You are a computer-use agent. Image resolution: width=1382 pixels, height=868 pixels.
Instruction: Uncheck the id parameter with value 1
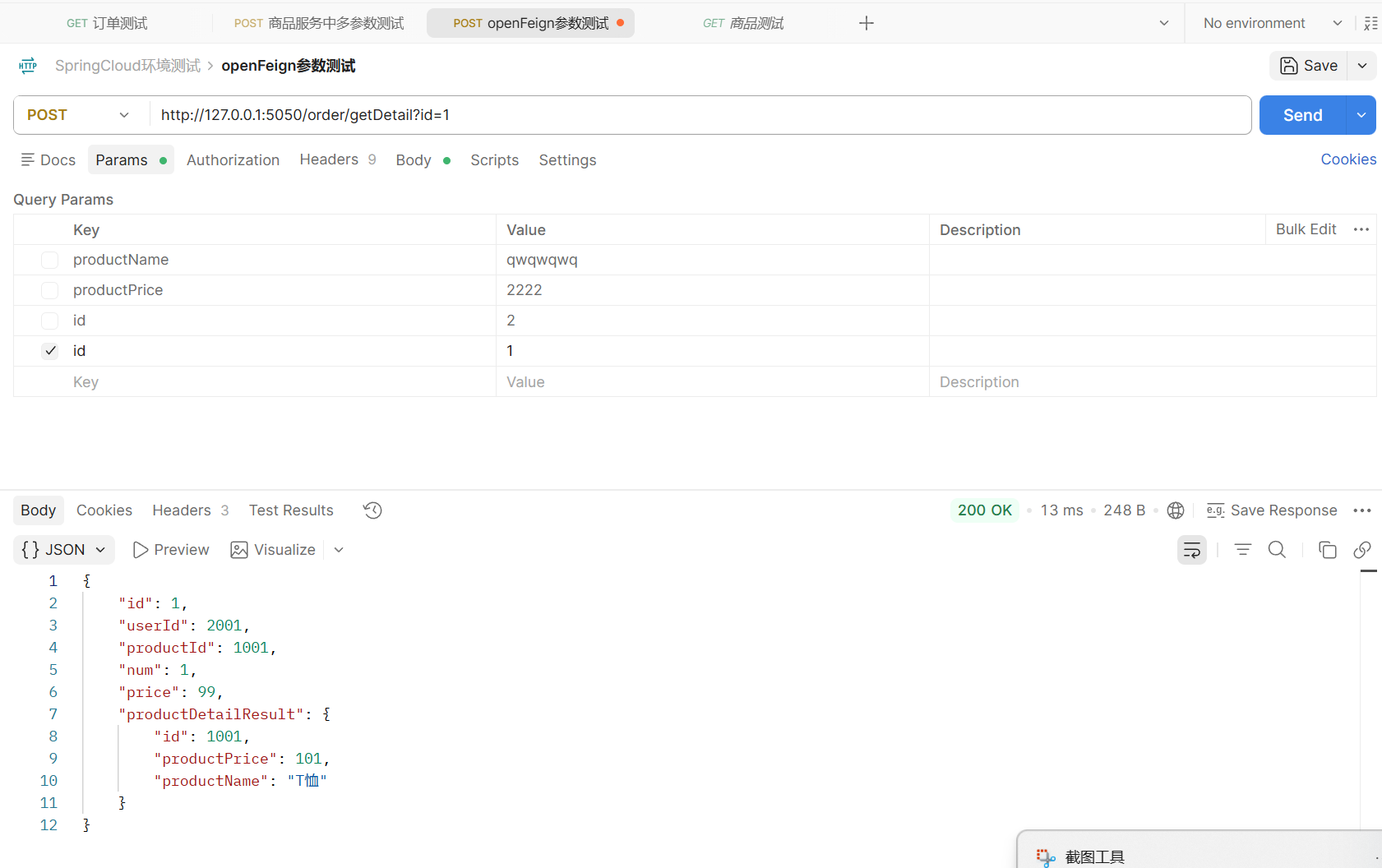pyautogui.click(x=50, y=351)
